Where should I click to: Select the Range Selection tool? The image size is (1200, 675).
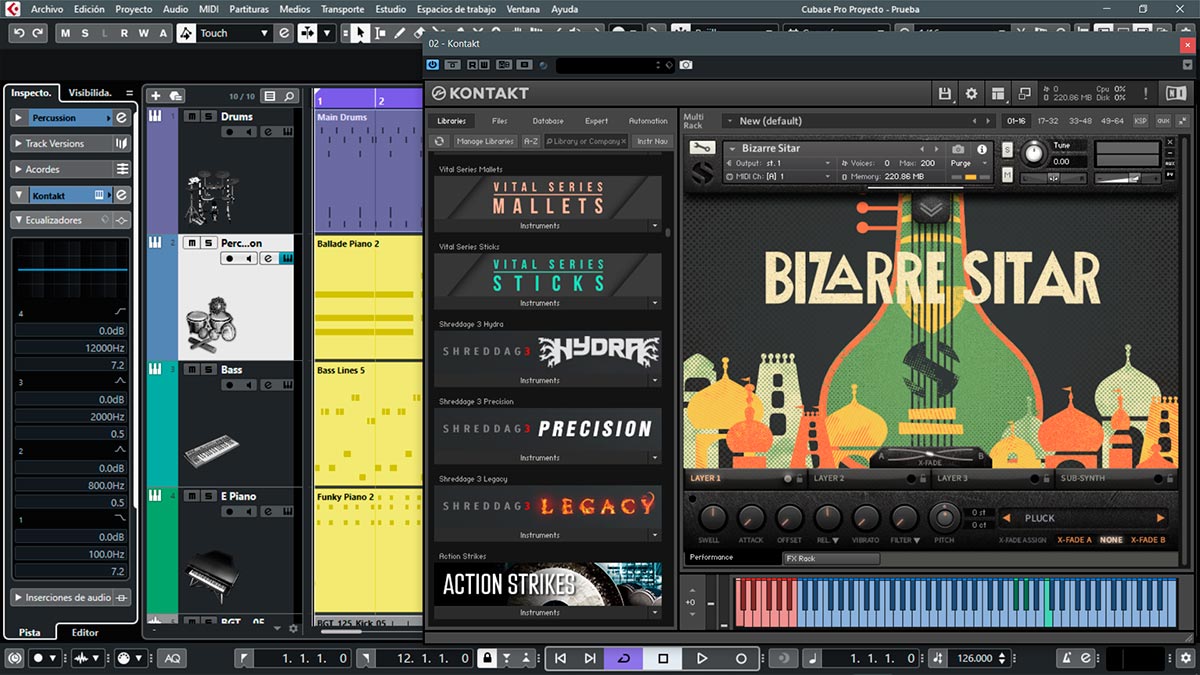[379, 33]
